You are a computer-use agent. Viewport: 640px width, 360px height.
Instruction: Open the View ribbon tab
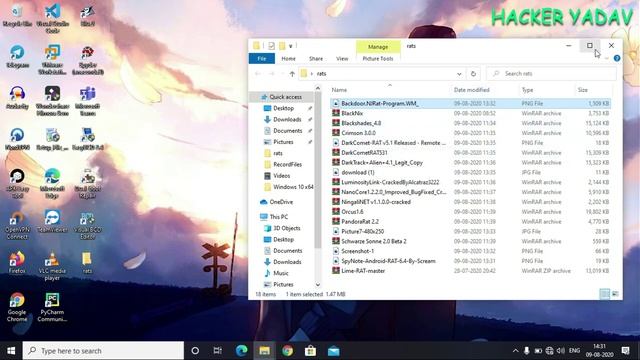pyautogui.click(x=342, y=58)
